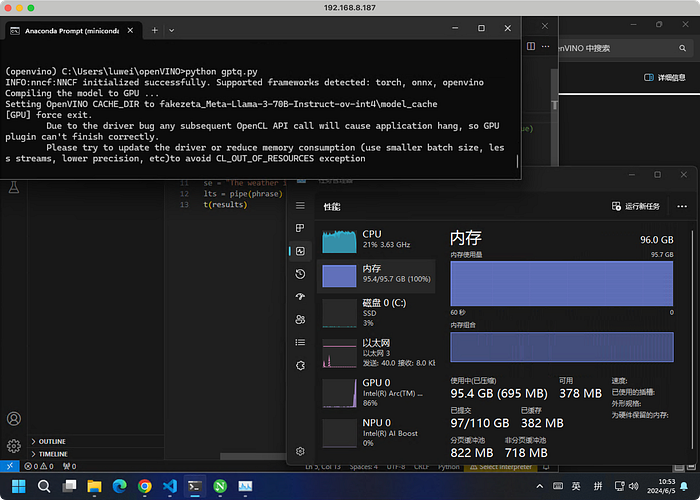Viewport: 700px width, 500px height.
Task: Toggle 详细信息 details pane button
Action: tap(664, 78)
